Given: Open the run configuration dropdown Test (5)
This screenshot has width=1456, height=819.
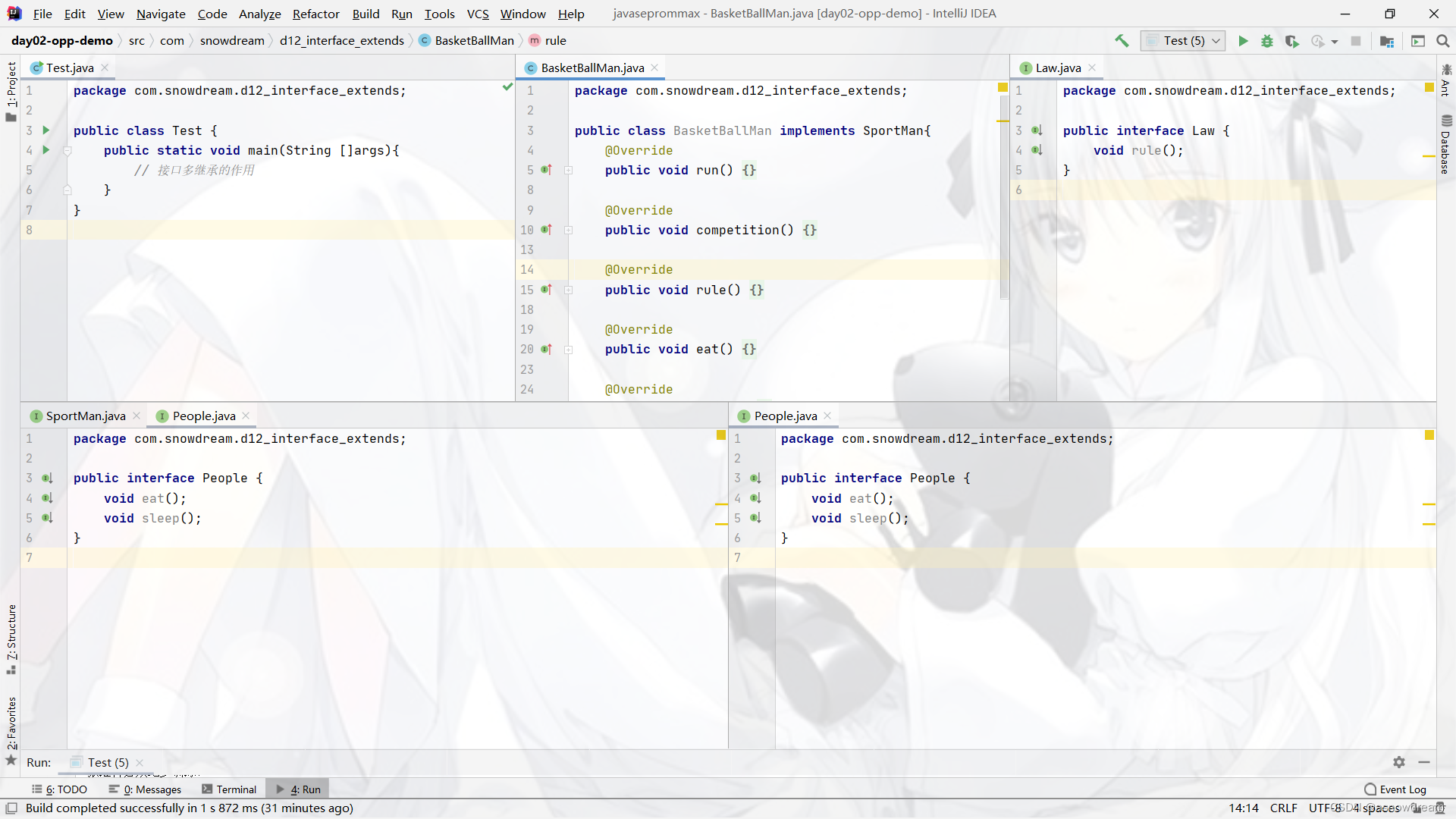Looking at the screenshot, I should tap(1183, 41).
